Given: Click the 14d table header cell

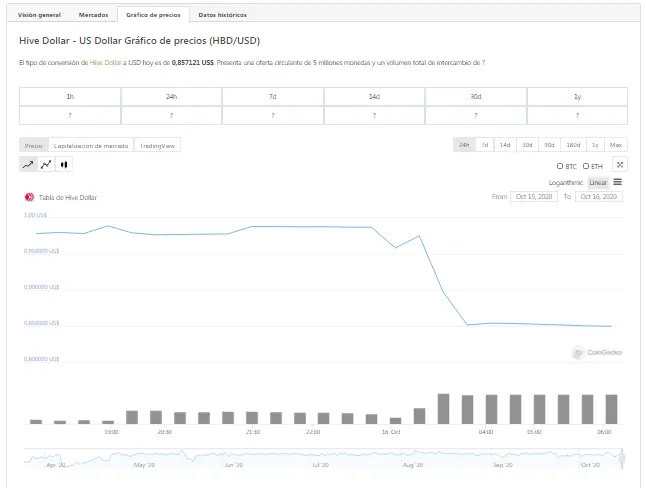Looking at the screenshot, I should (x=374, y=96).
